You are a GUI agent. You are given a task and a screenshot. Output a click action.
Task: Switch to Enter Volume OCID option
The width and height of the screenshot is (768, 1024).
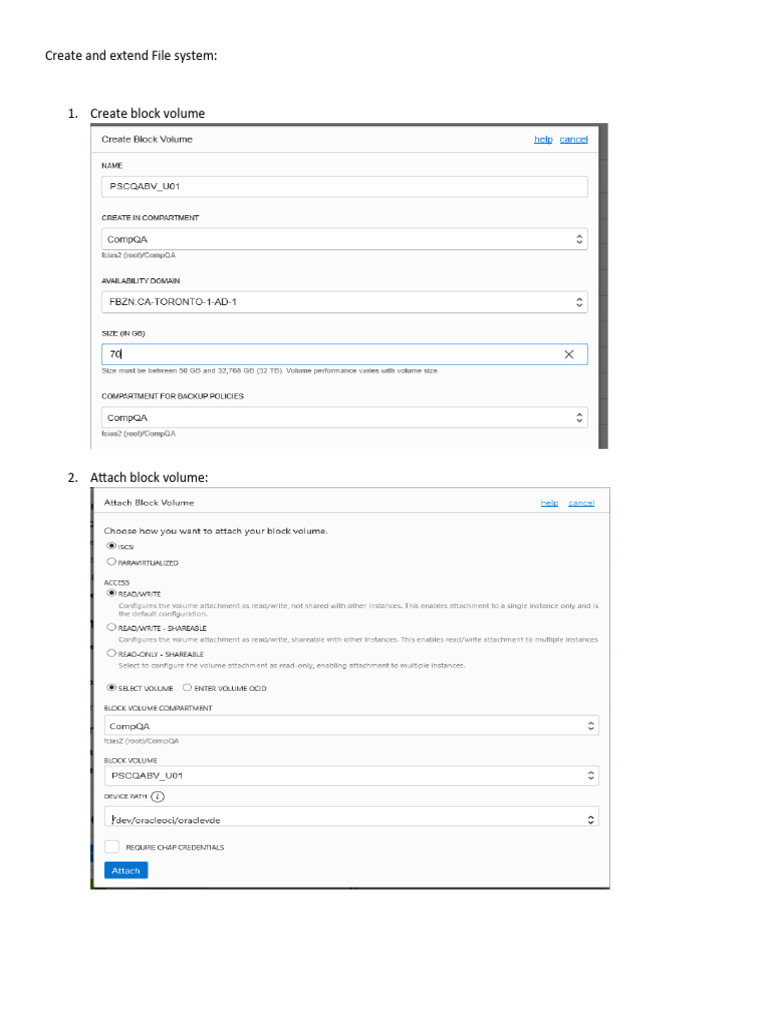[x=187, y=688]
